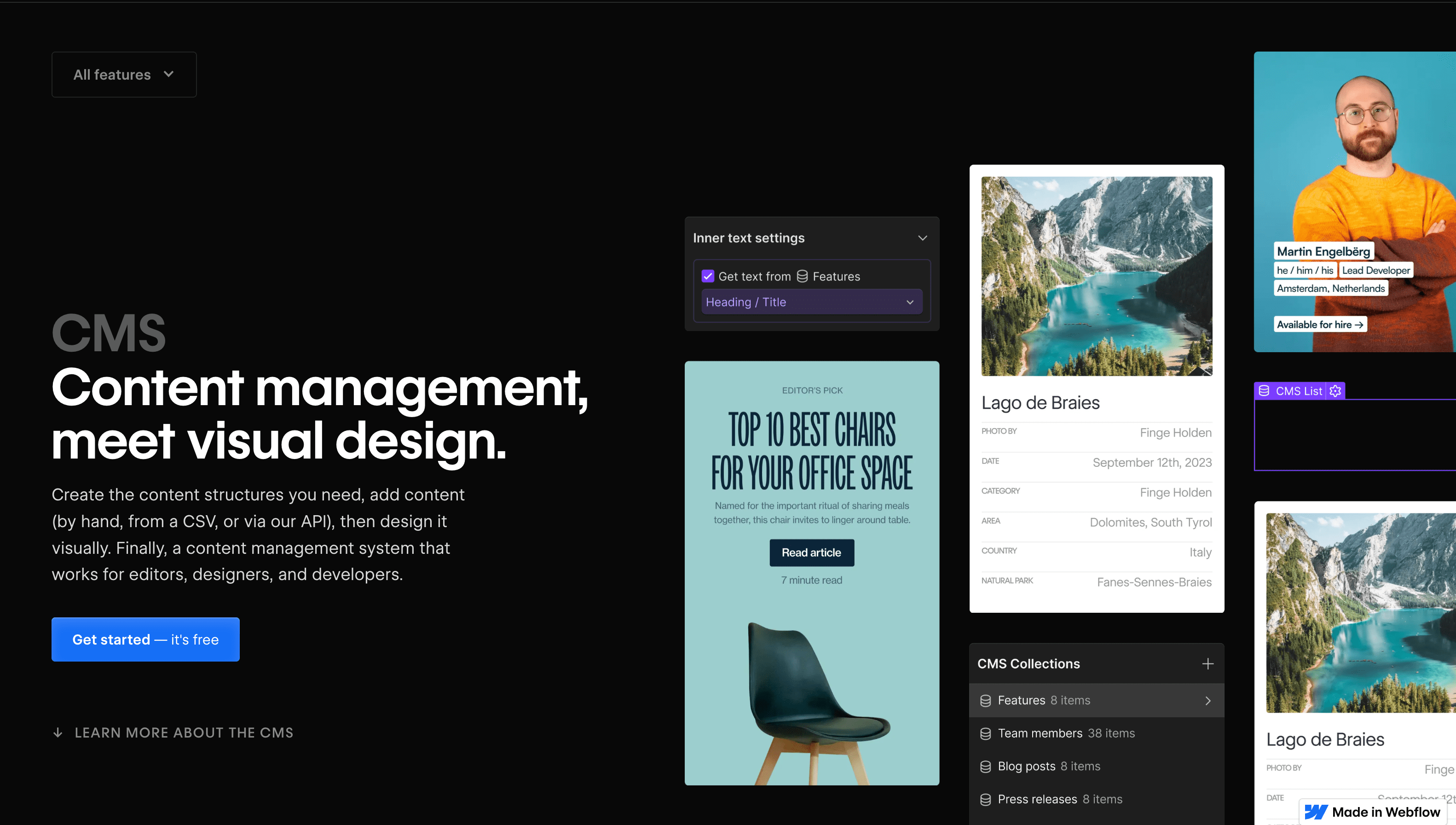Image resolution: width=1456 pixels, height=825 pixels.
Task: Click the Read article button on chair post
Action: 812,552
